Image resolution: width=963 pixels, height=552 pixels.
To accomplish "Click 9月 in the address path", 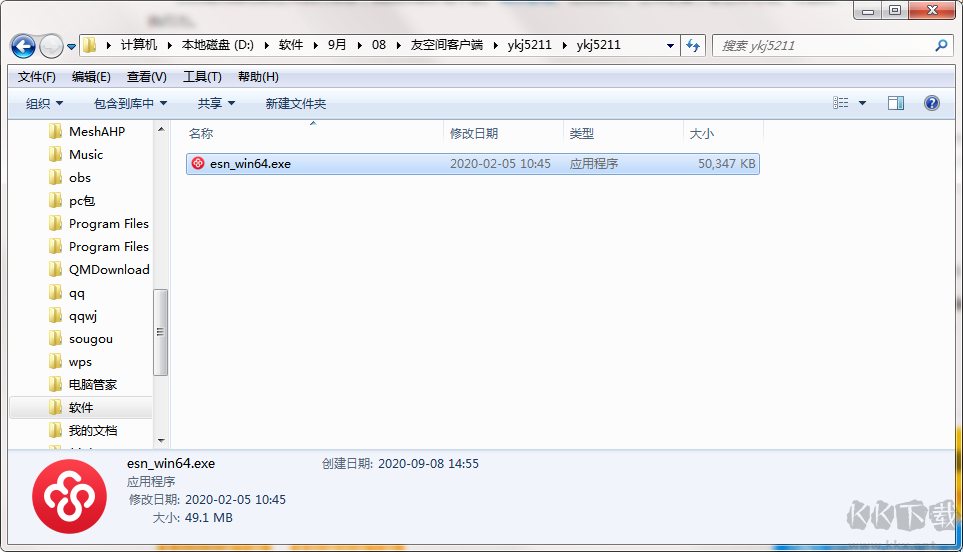I will click(x=337, y=45).
